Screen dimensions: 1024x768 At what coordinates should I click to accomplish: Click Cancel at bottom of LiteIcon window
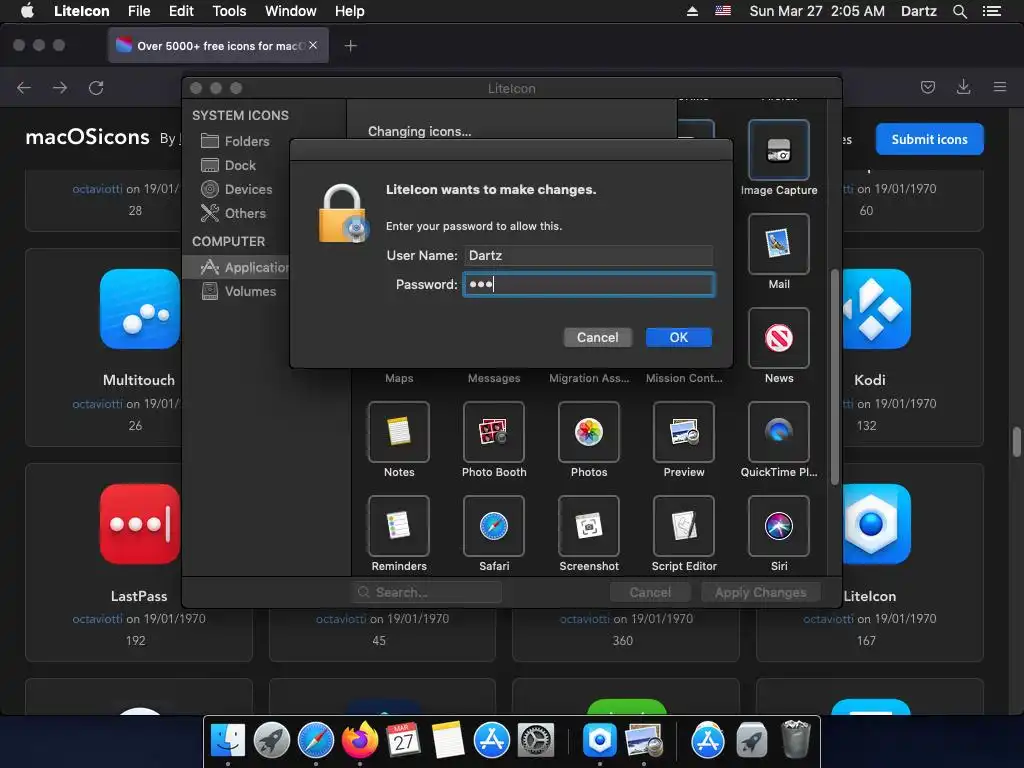pyautogui.click(x=650, y=592)
